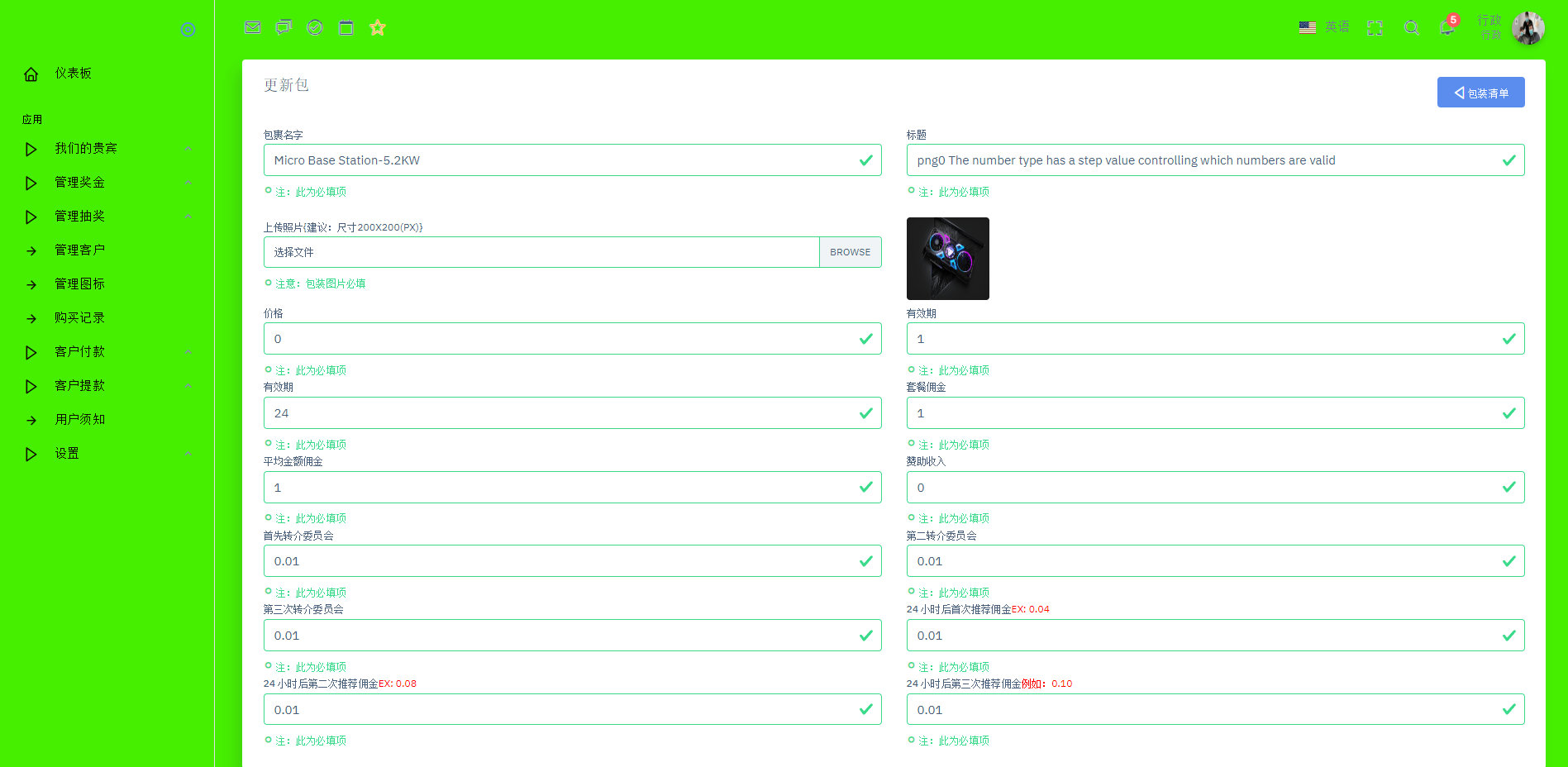Viewport: 1568px width, 767px height.
Task: Click the red 例如: 0.10 hint
Action: (1047, 684)
